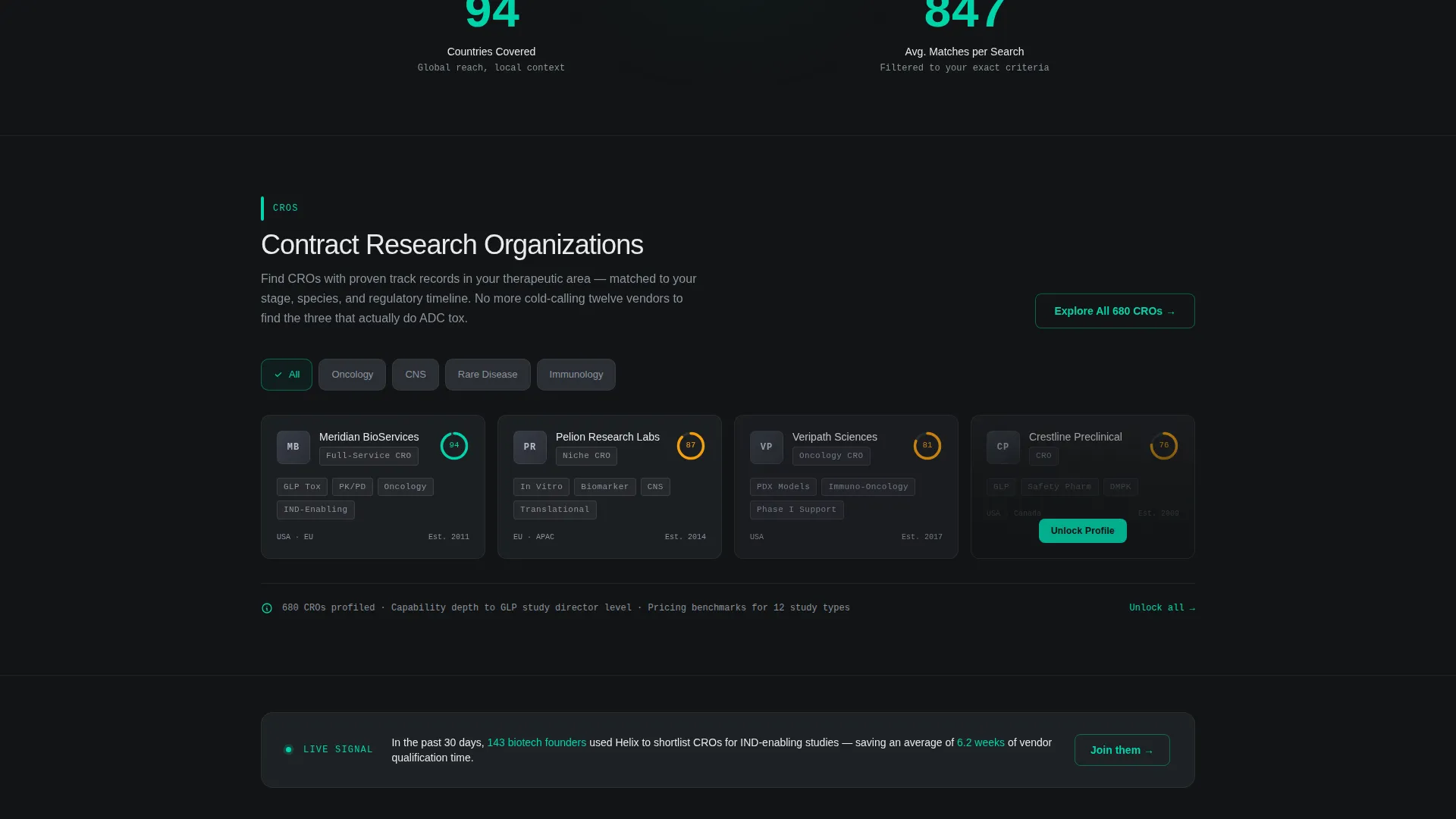Filter CROs by Oncology
This screenshot has width=1456, height=819.
352,375
